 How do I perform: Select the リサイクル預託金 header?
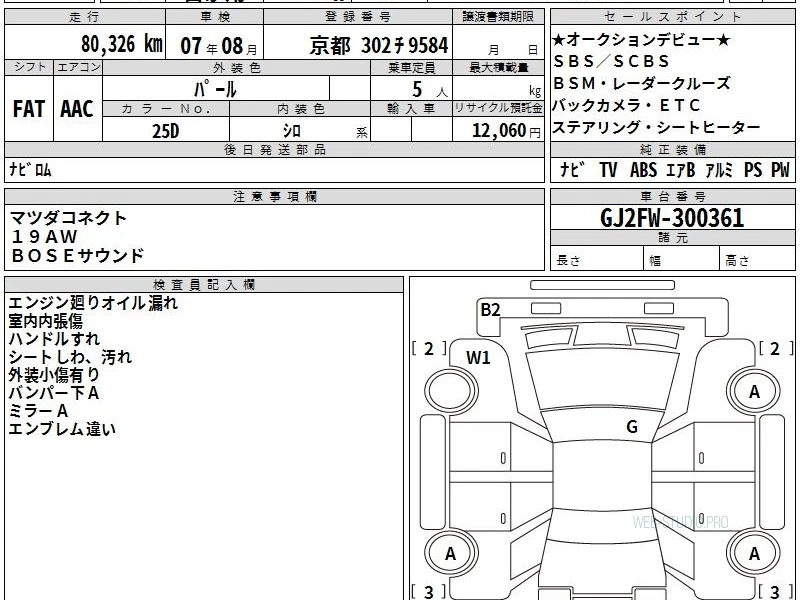pos(498,109)
